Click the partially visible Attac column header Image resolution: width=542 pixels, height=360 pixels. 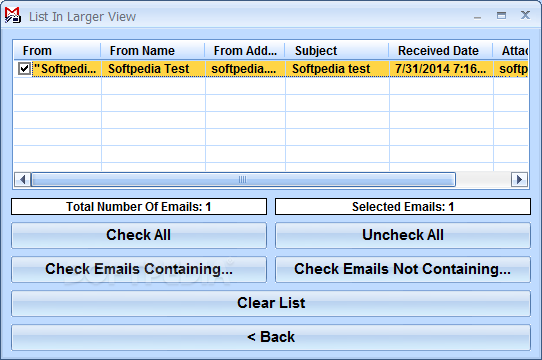pyautogui.click(x=511, y=51)
